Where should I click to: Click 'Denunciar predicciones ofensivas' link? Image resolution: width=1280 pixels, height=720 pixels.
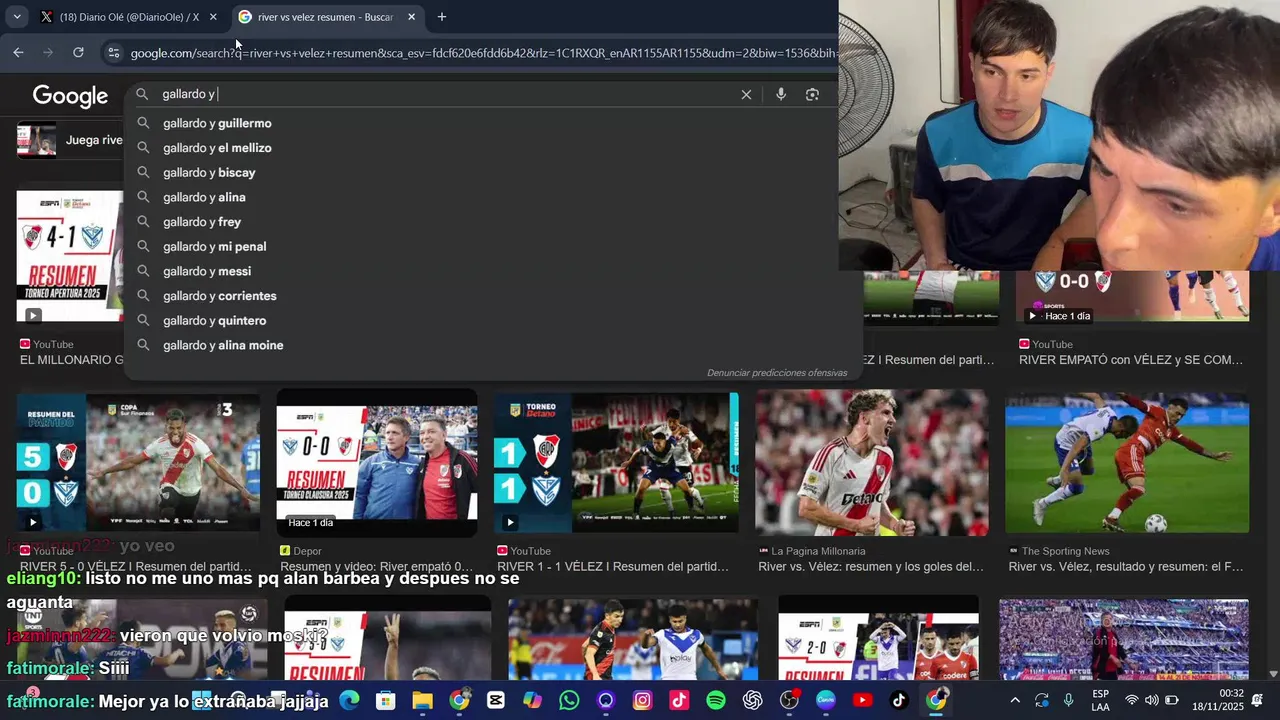click(777, 373)
